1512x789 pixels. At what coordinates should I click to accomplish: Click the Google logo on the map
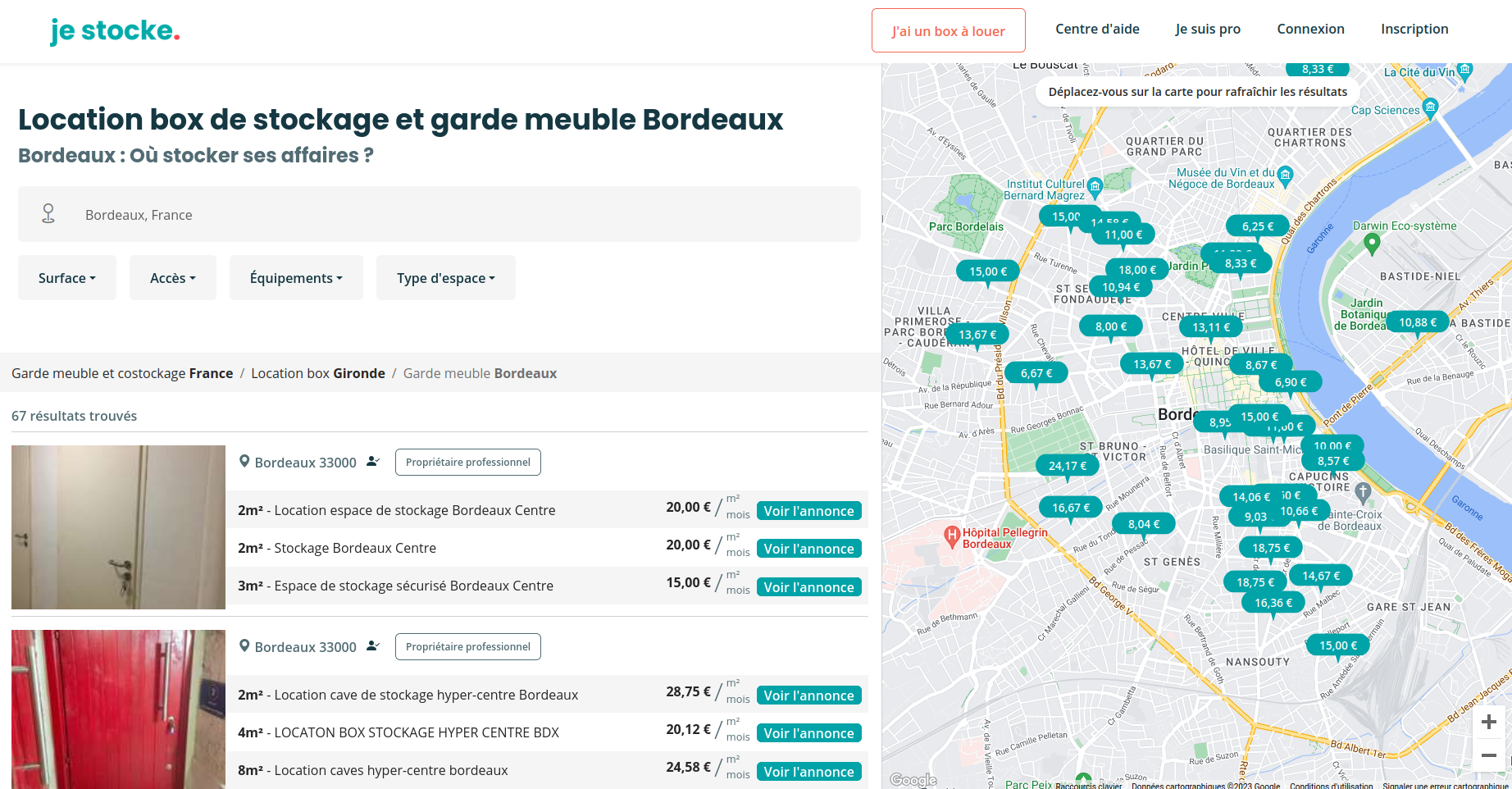[913, 780]
